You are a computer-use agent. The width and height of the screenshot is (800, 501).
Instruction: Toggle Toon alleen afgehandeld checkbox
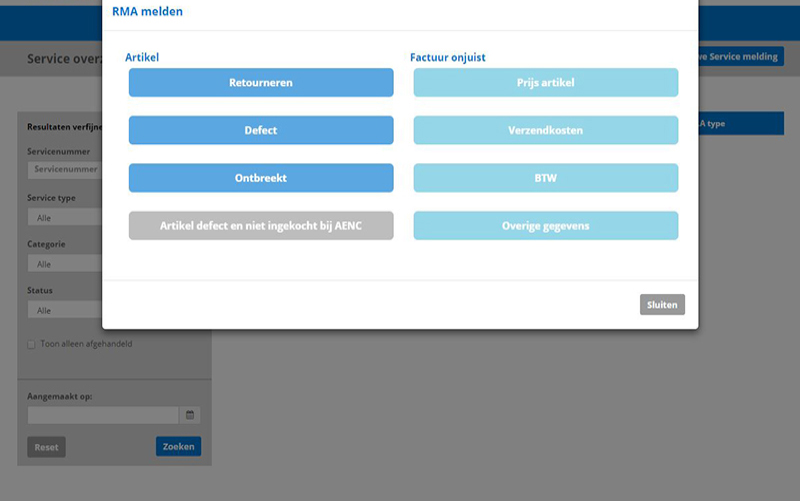pyautogui.click(x=32, y=344)
